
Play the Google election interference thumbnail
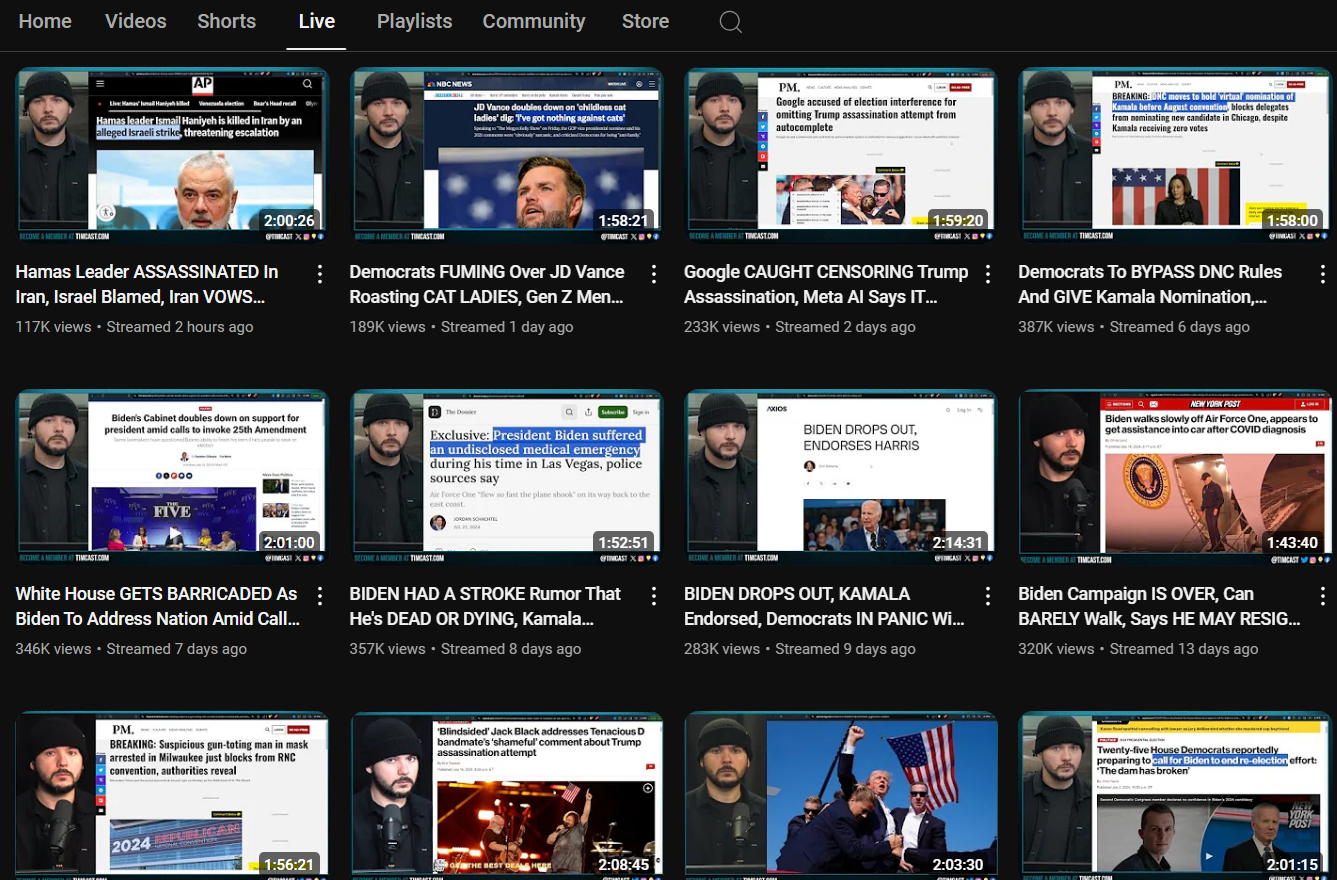[840, 155]
